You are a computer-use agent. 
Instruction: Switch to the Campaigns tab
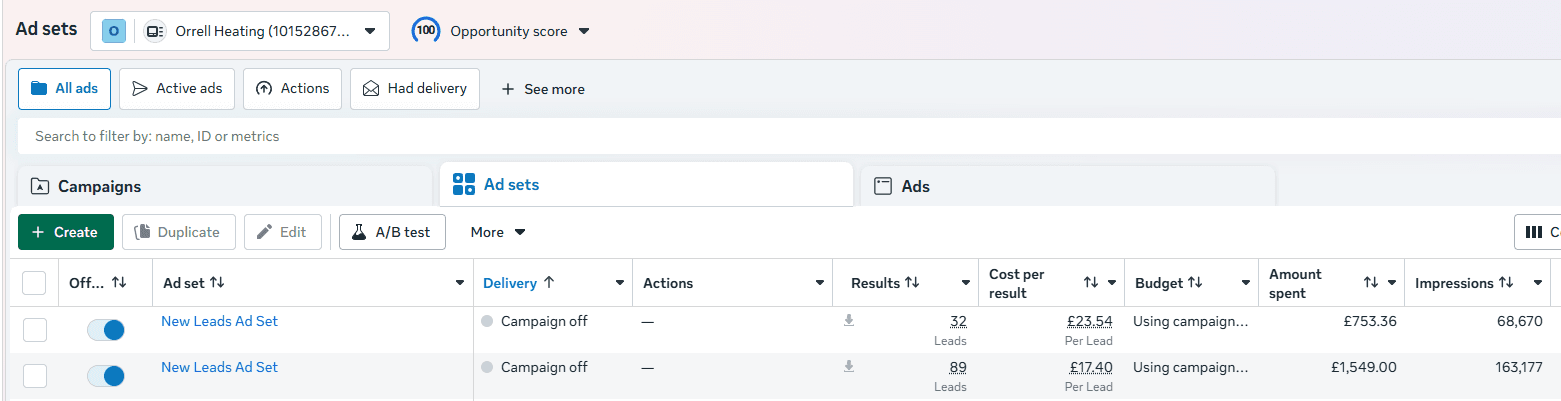[x=225, y=186]
